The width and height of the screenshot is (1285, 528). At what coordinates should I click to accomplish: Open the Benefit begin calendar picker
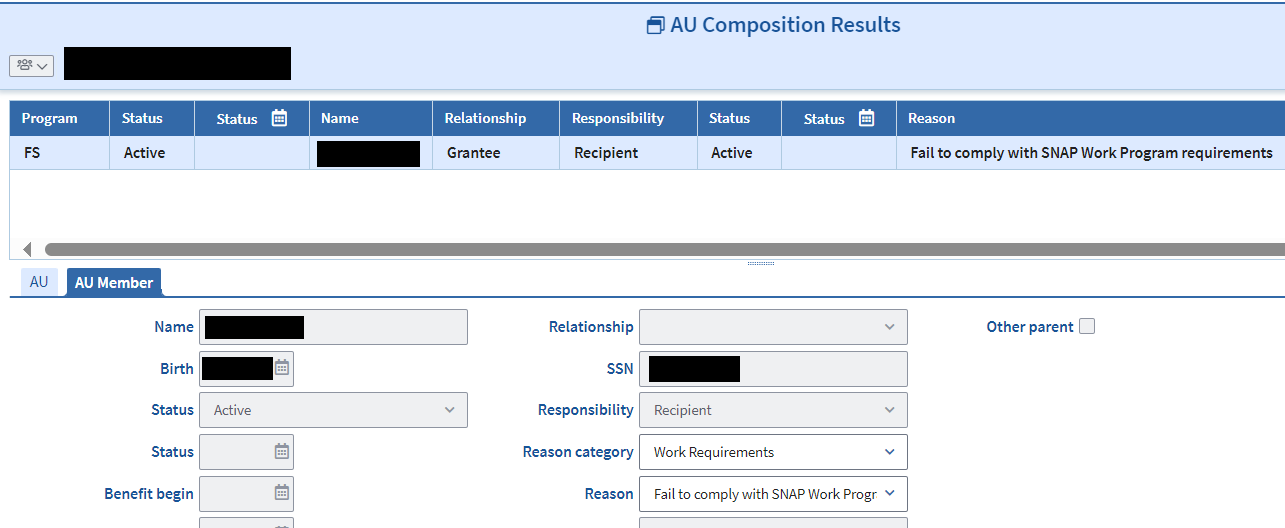point(282,493)
